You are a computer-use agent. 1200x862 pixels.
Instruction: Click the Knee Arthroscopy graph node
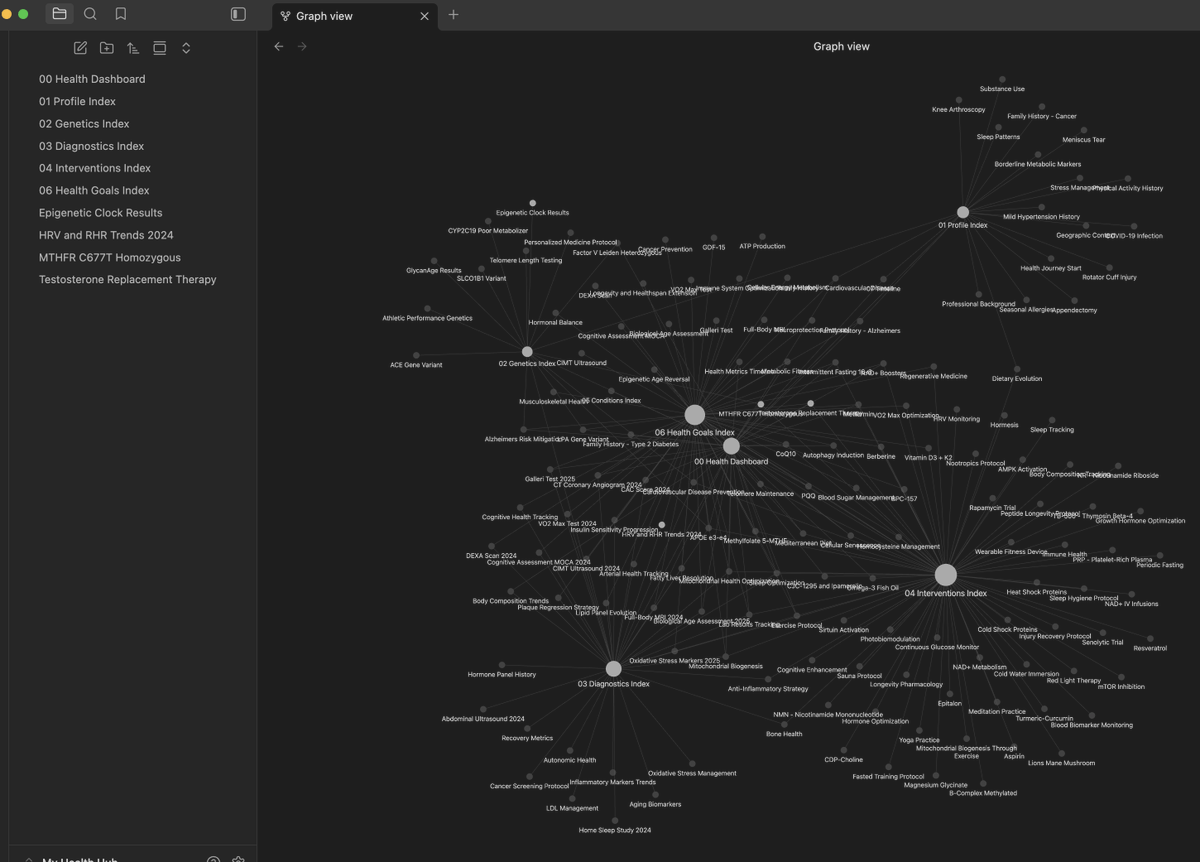pos(959,100)
